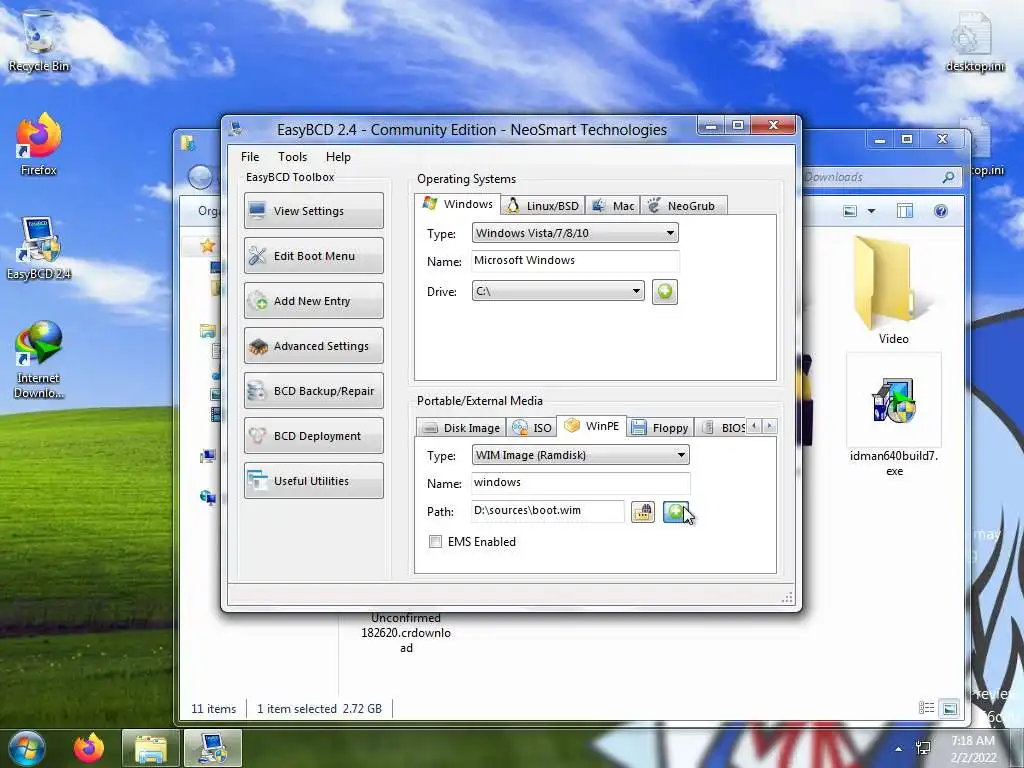Switch to the ISO media tab
The image size is (1024, 768).
click(x=532, y=428)
